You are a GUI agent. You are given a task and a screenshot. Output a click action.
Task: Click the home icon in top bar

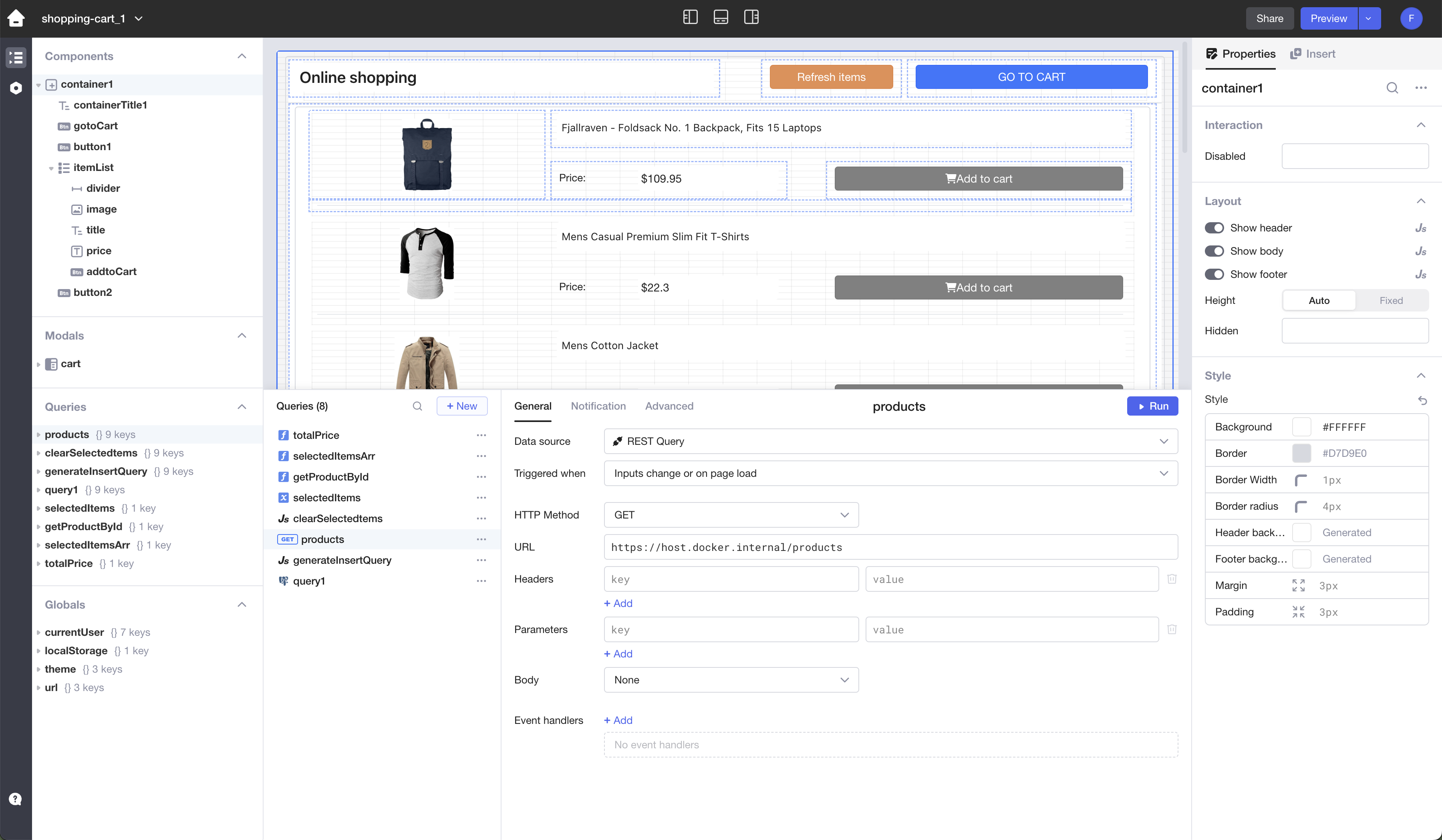point(16,18)
